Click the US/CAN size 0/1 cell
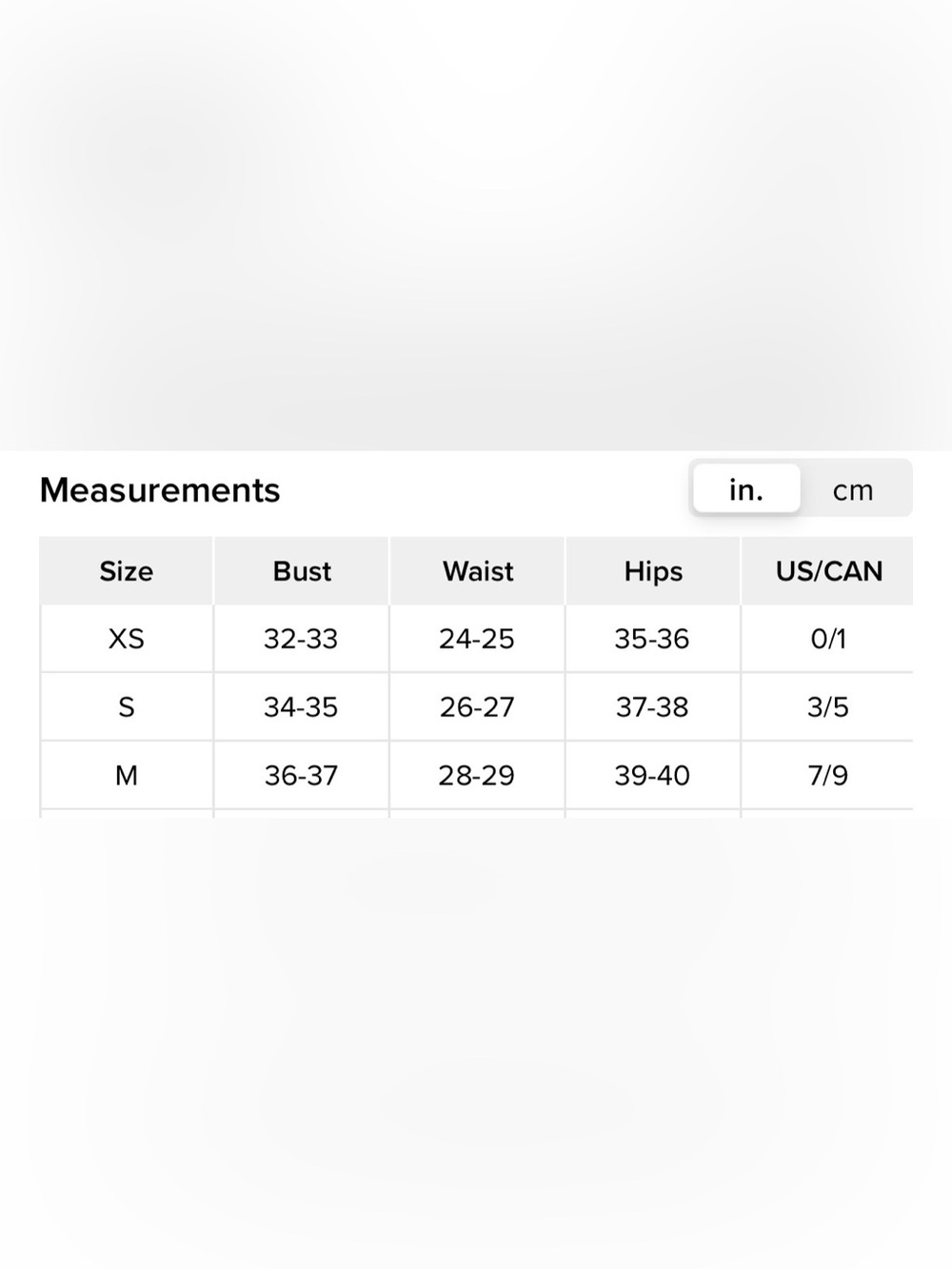 (828, 639)
